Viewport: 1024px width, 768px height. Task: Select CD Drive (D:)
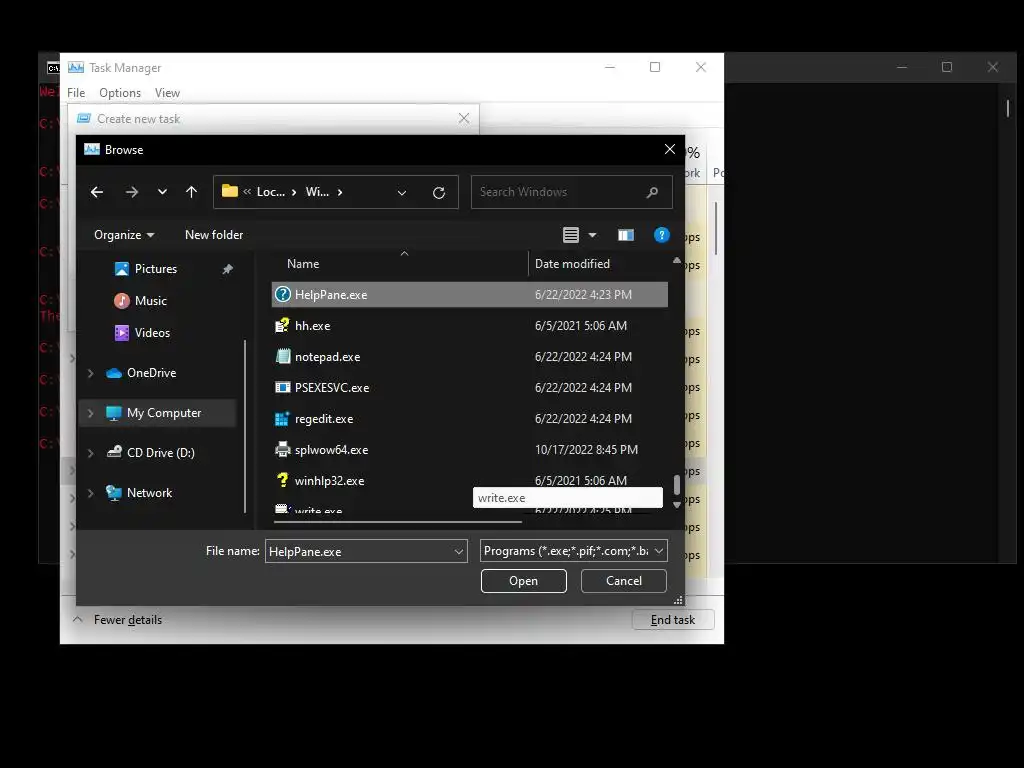(x=161, y=453)
